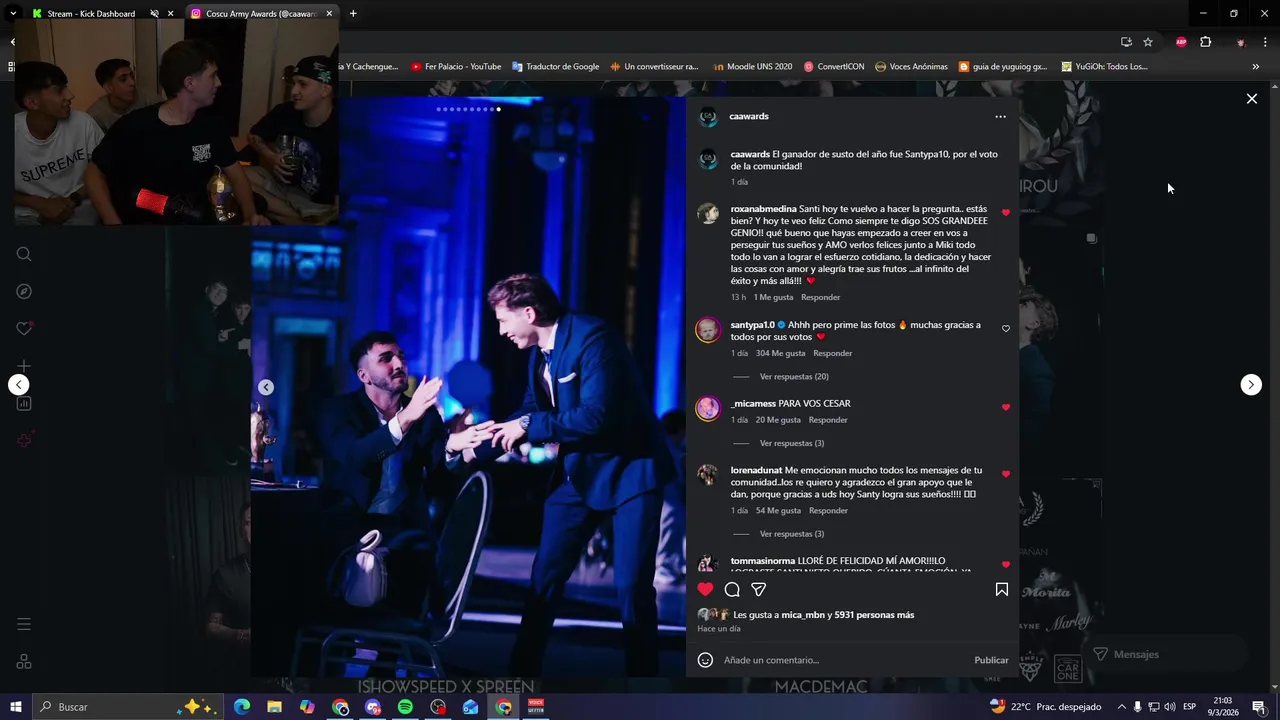
Task: Click the comment bubble icon under post
Action: 732,589
